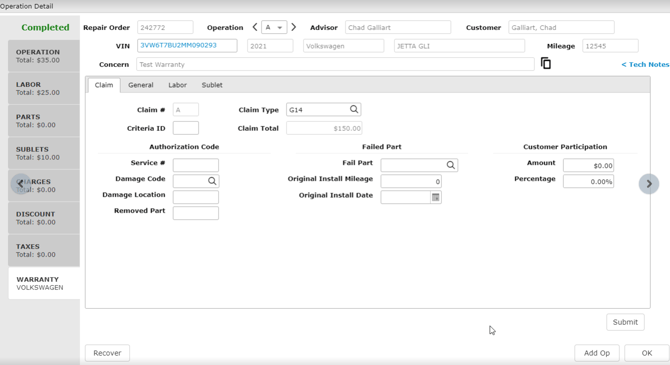Click the Completed status text
Image resolution: width=670 pixels, height=365 pixels.
click(x=45, y=27)
